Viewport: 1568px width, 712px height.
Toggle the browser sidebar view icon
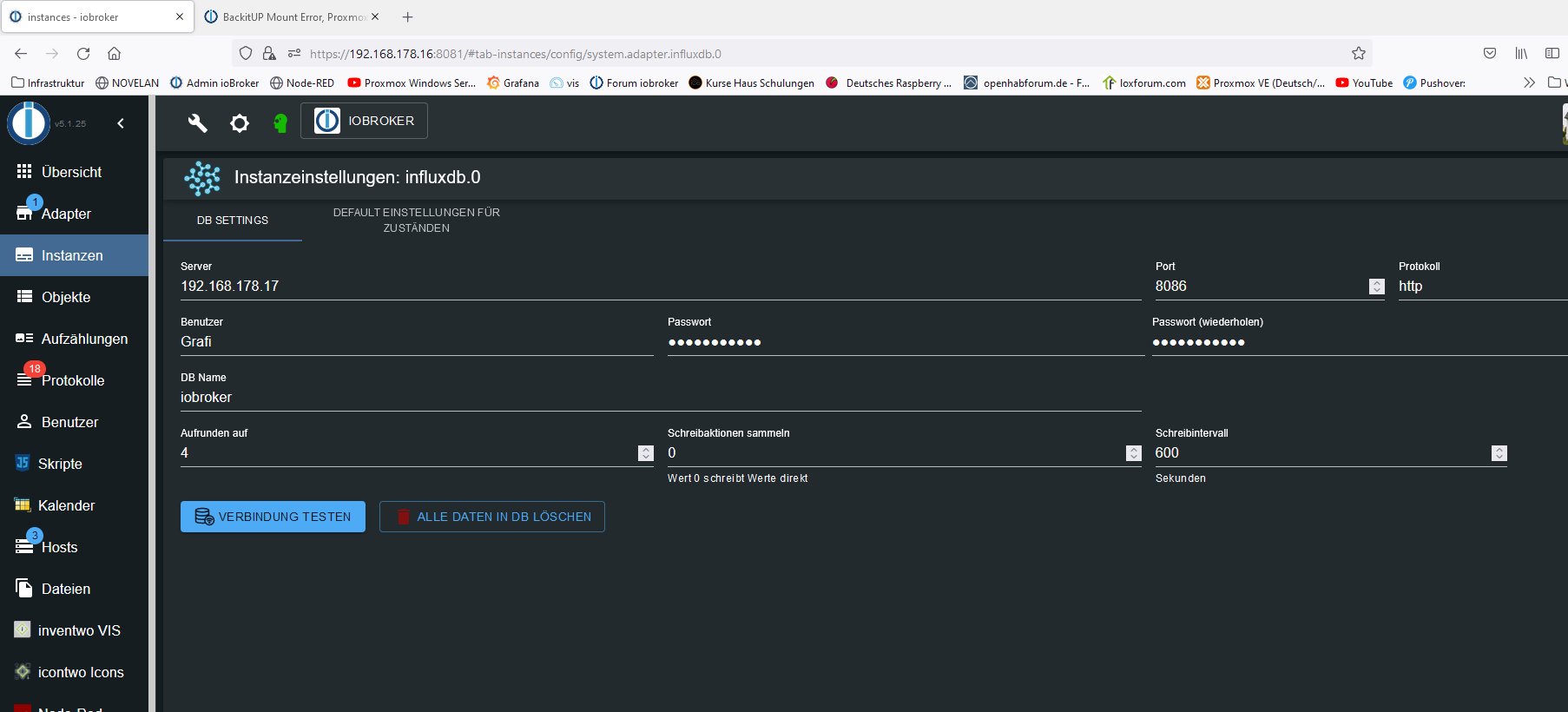click(1552, 54)
